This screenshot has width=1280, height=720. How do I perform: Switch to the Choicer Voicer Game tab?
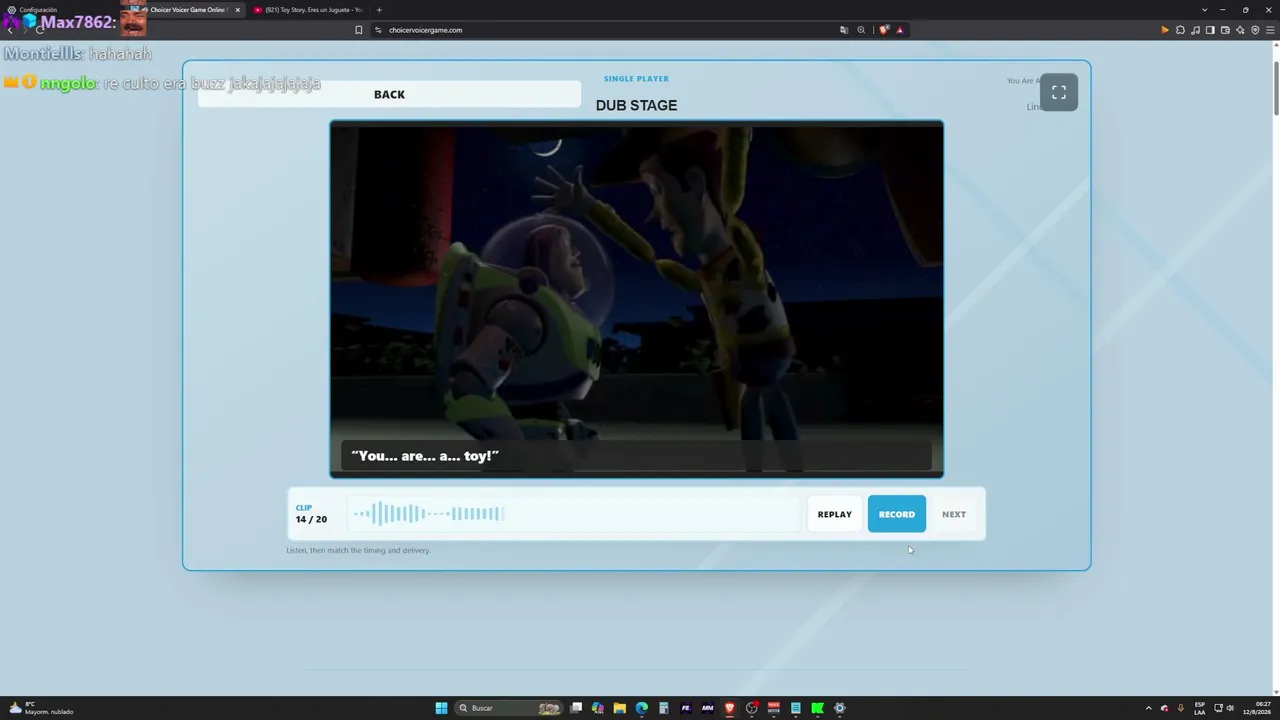[x=186, y=10]
